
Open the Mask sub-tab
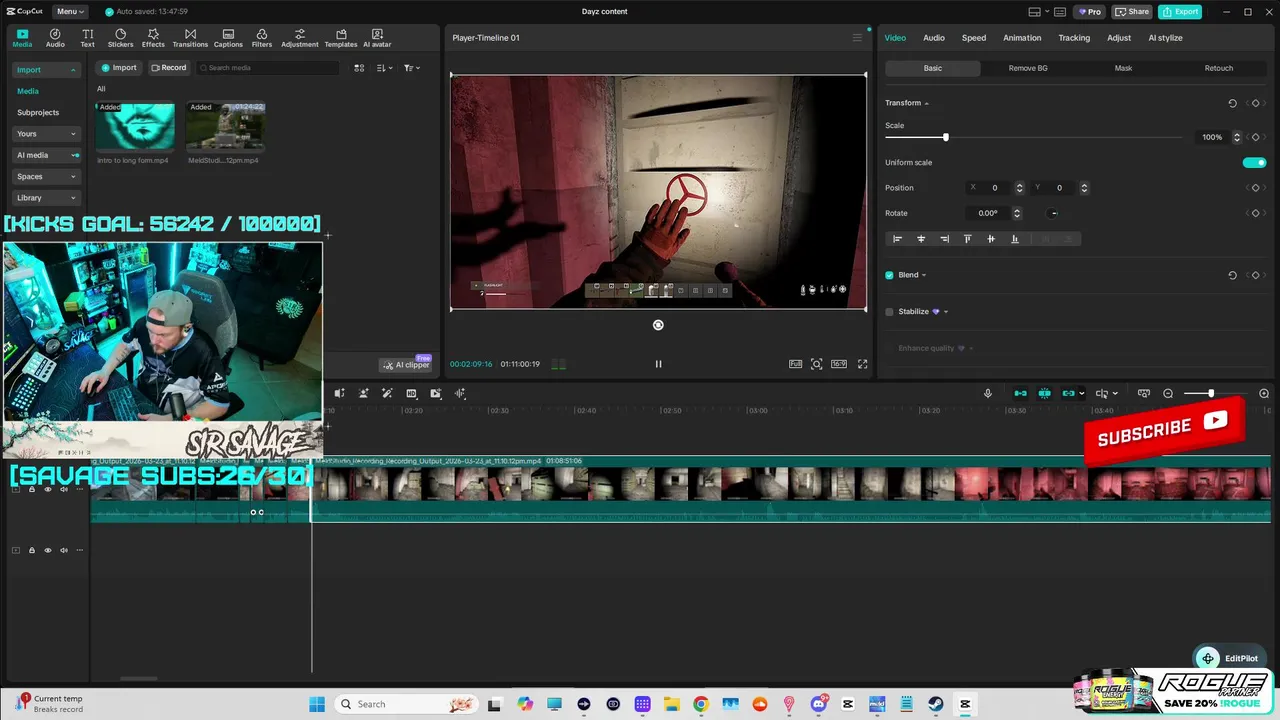click(x=1123, y=68)
